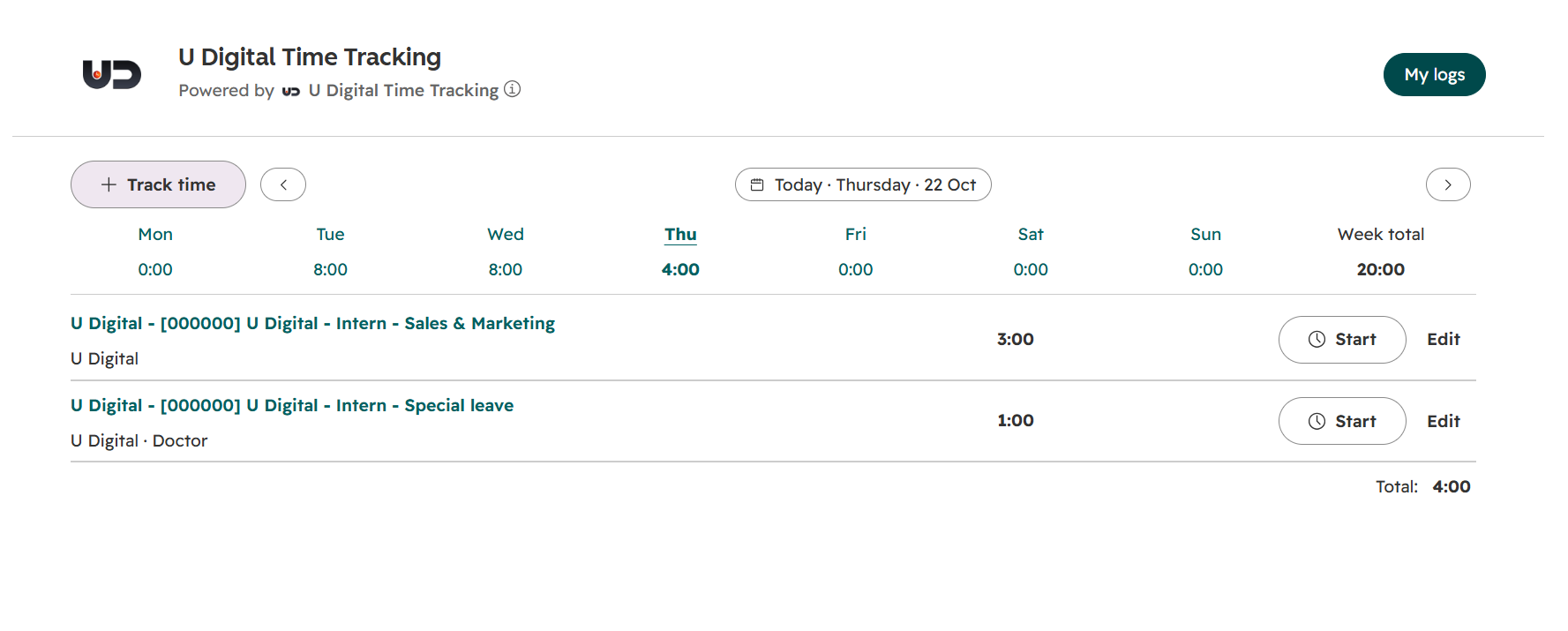Click the U Digital logo
1568x631 pixels.
[x=112, y=74]
